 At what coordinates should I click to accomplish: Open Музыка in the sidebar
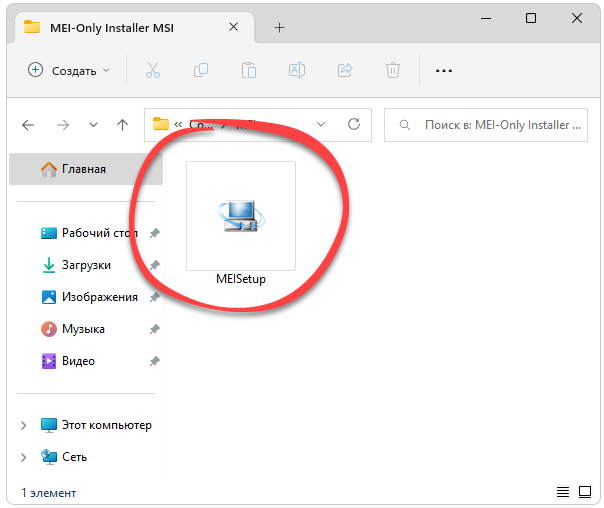(73, 329)
